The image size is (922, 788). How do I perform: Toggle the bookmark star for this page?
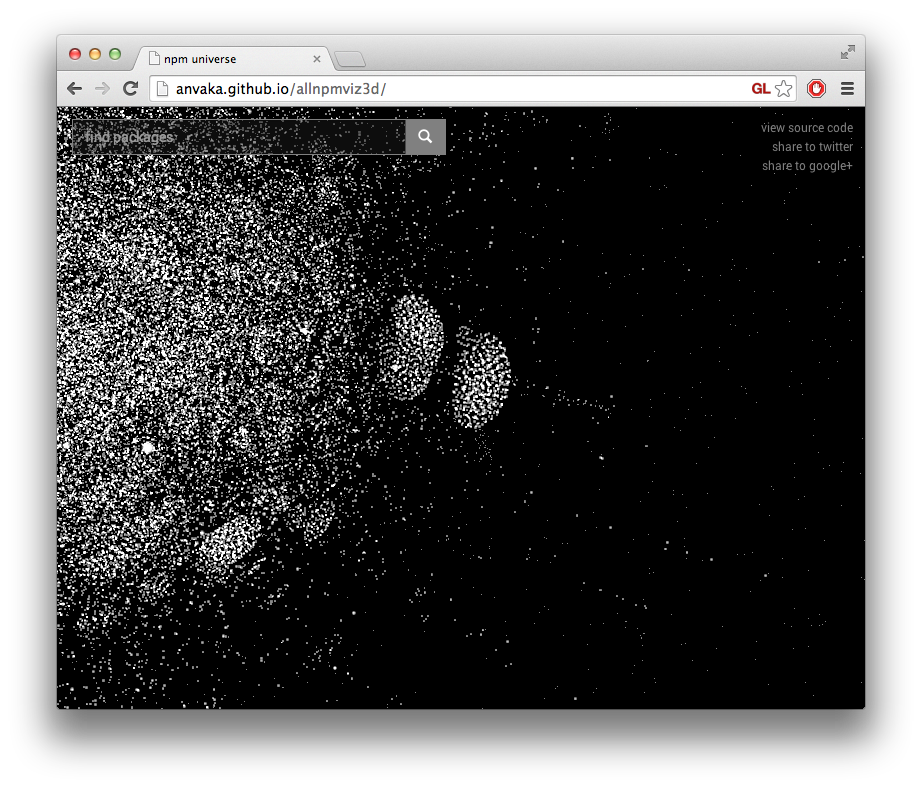click(x=783, y=88)
